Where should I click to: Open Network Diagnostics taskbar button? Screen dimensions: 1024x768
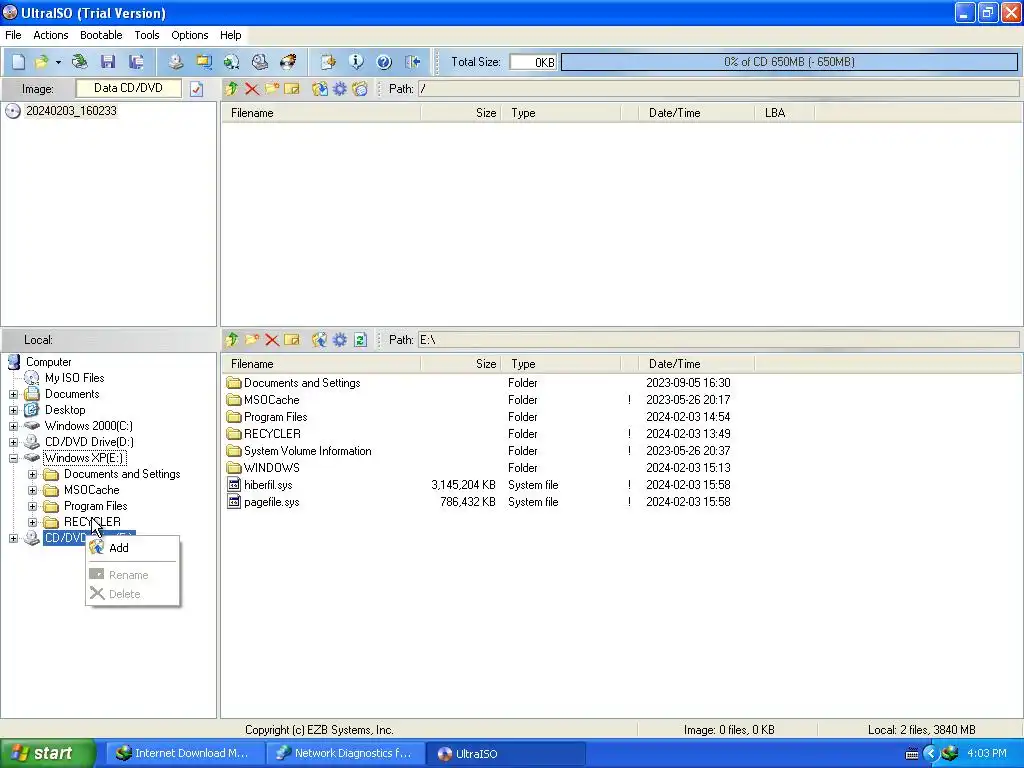click(x=345, y=754)
